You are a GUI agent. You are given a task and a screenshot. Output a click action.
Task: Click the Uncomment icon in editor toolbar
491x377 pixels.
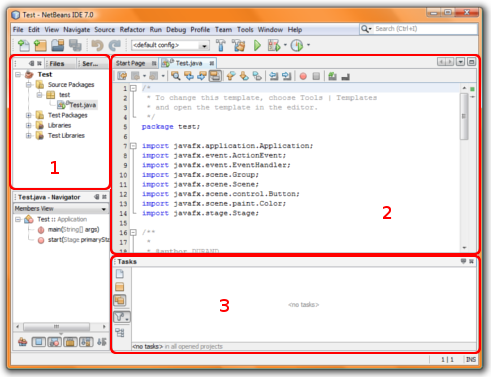click(x=346, y=77)
